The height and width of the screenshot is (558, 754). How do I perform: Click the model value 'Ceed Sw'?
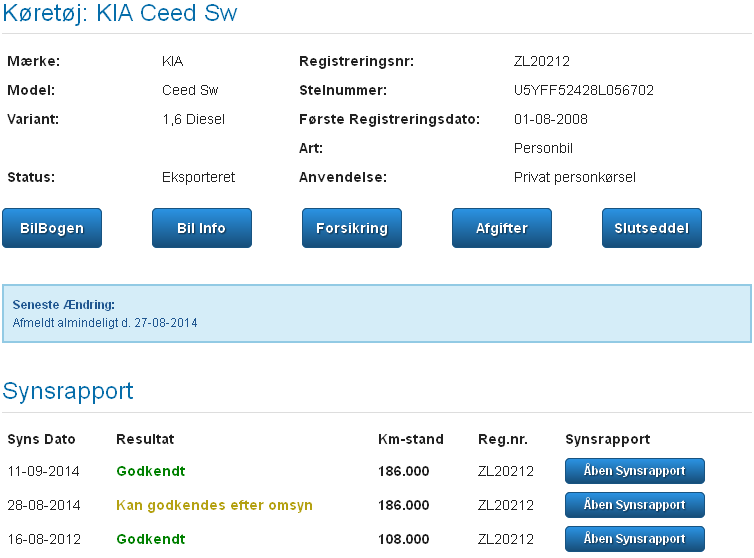[190, 90]
